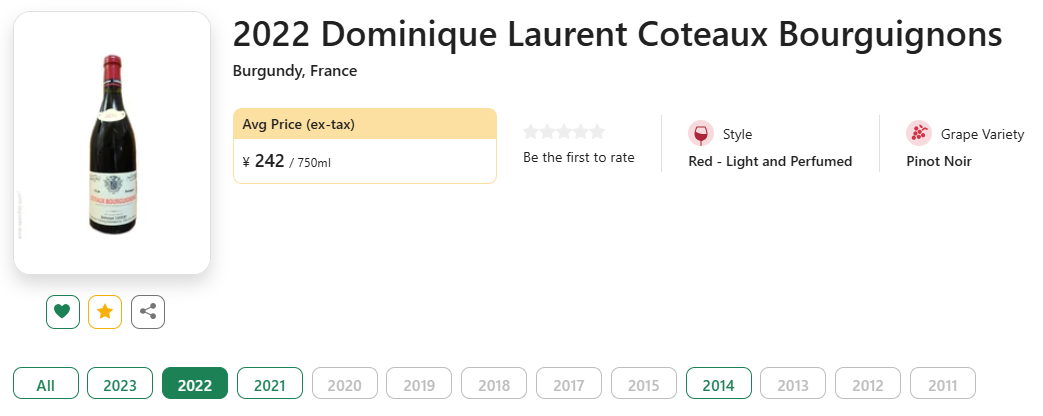Select the 2011 vintage tab
Image resolution: width=1043 pixels, height=416 pixels.
pyautogui.click(x=942, y=385)
